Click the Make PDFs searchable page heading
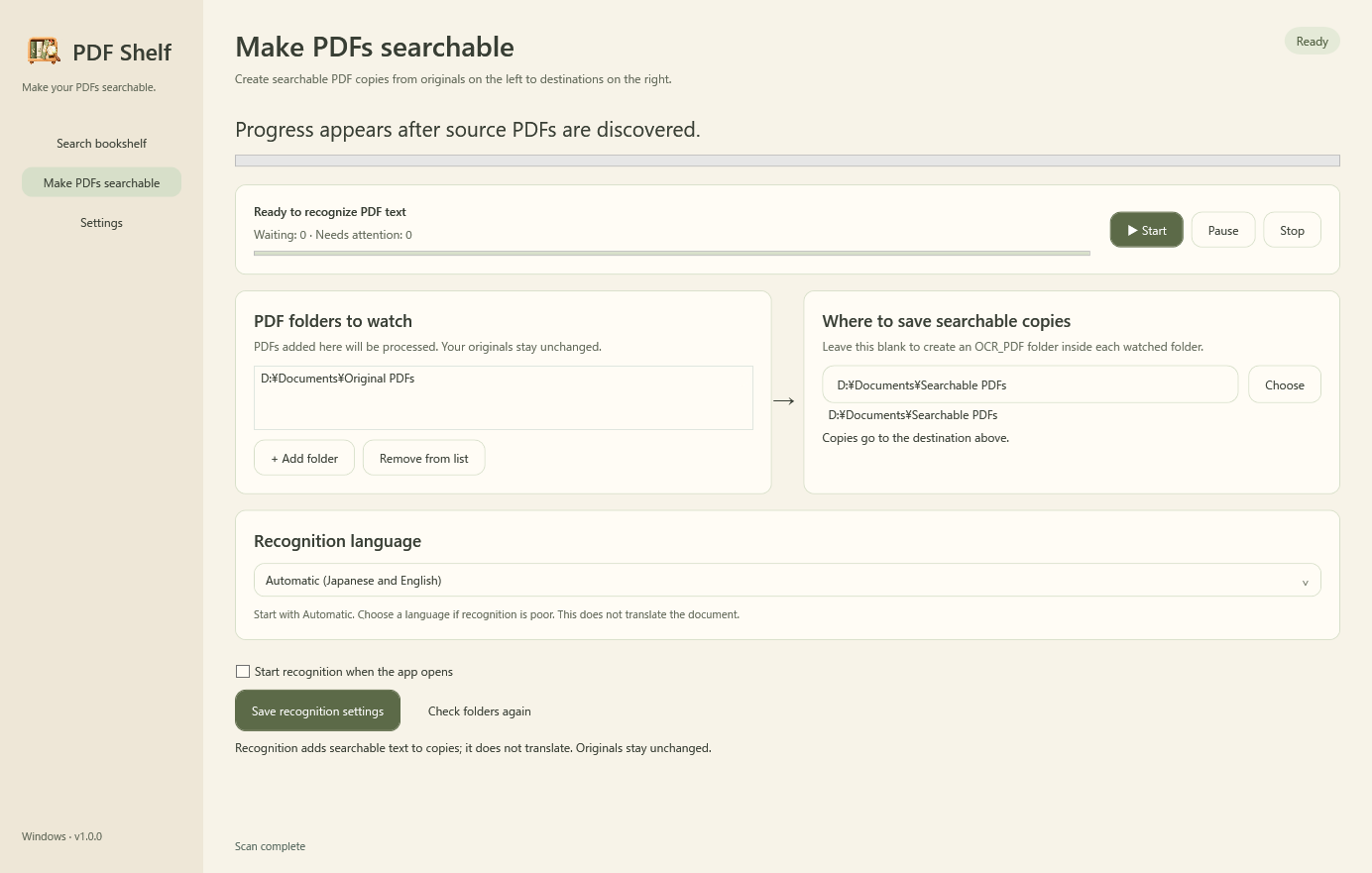Screen dimensions: 1372x873 pos(375,47)
